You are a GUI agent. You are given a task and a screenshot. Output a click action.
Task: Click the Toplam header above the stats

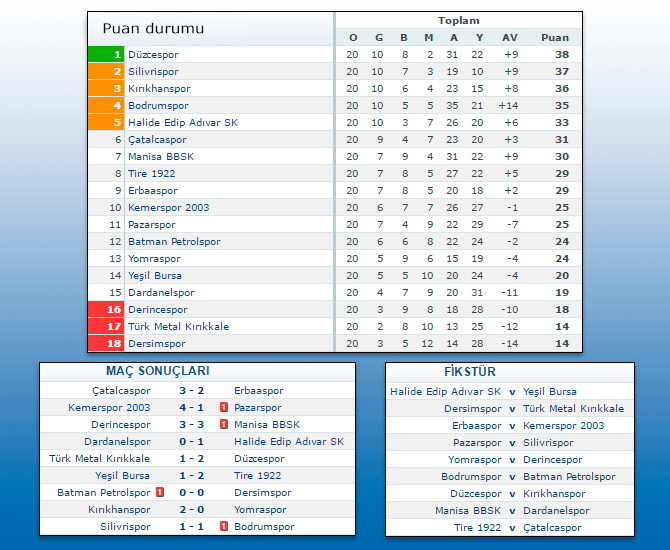[458, 21]
